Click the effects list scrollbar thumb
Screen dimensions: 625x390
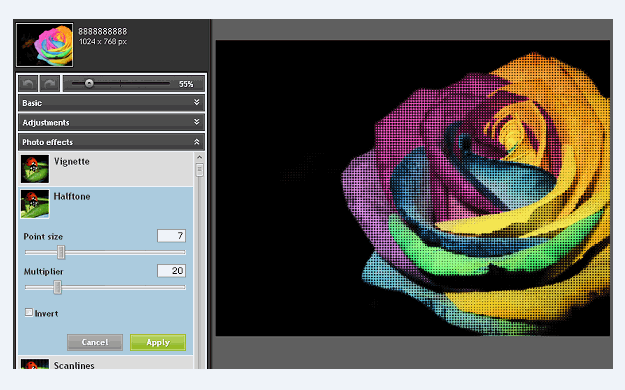click(x=200, y=170)
